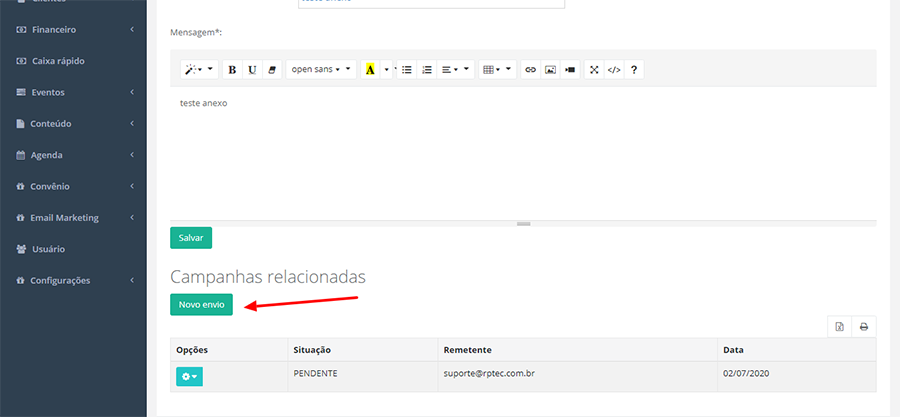This screenshot has width=900, height=417.
Task: Toggle bold formatting in the editor
Action: click(x=232, y=70)
